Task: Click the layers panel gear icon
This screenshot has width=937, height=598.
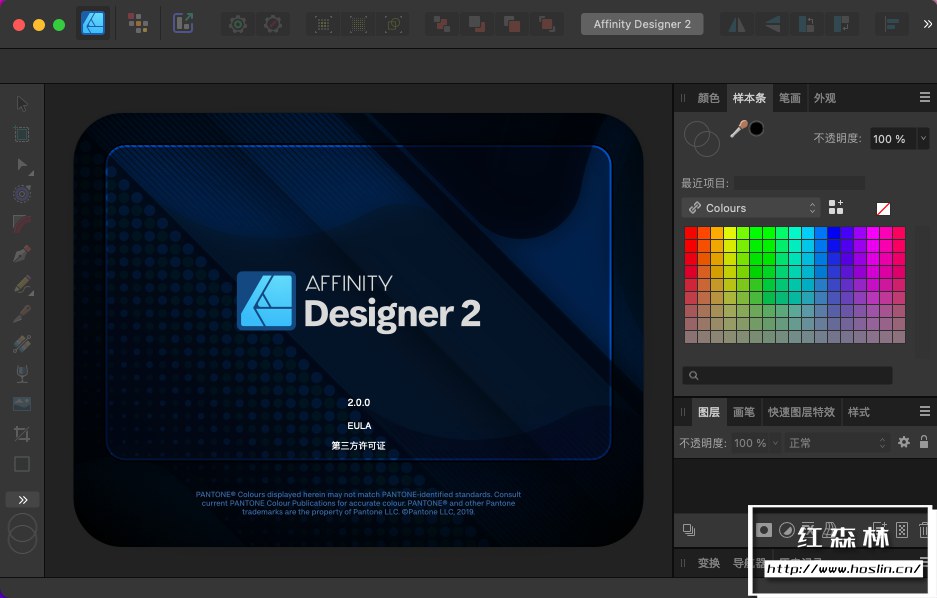Action: pyautogui.click(x=904, y=442)
